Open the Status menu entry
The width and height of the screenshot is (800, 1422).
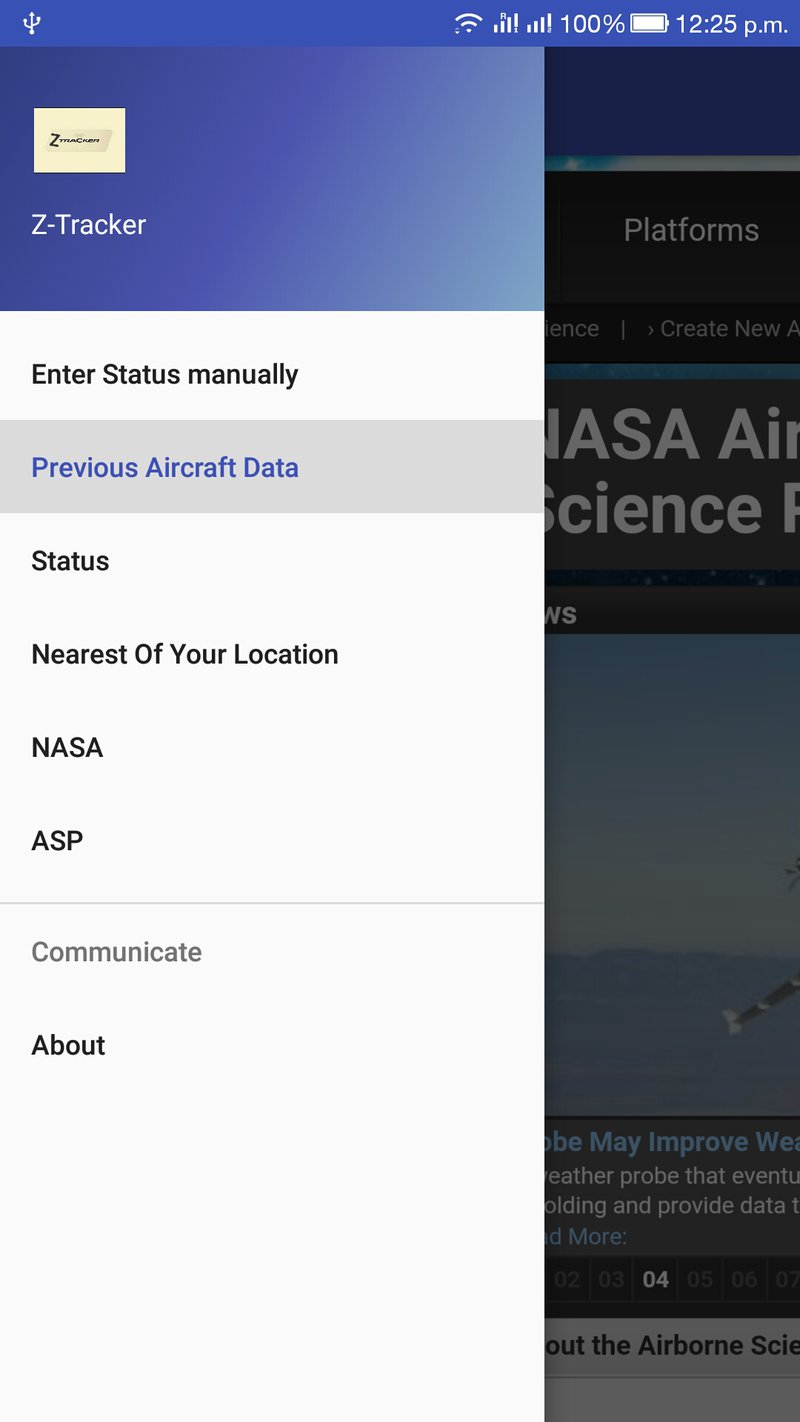point(70,561)
